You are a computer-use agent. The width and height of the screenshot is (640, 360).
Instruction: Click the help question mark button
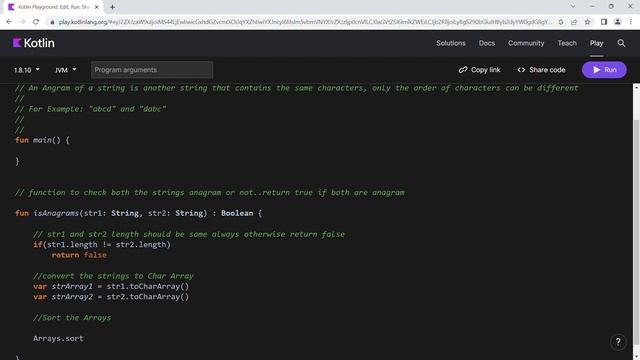pos(618,342)
